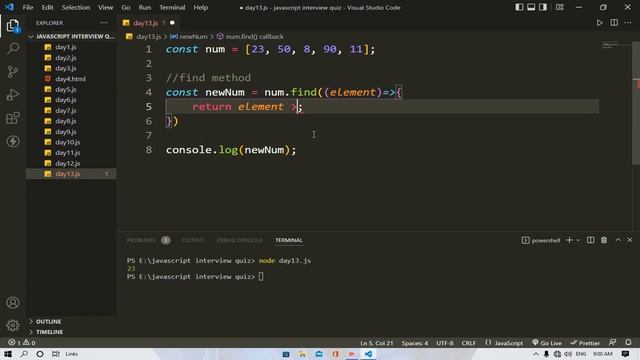Image resolution: width=640 pixels, height=360 pixels.
Task: Run the code with the play icon
Action: click(x=599, y=23)
